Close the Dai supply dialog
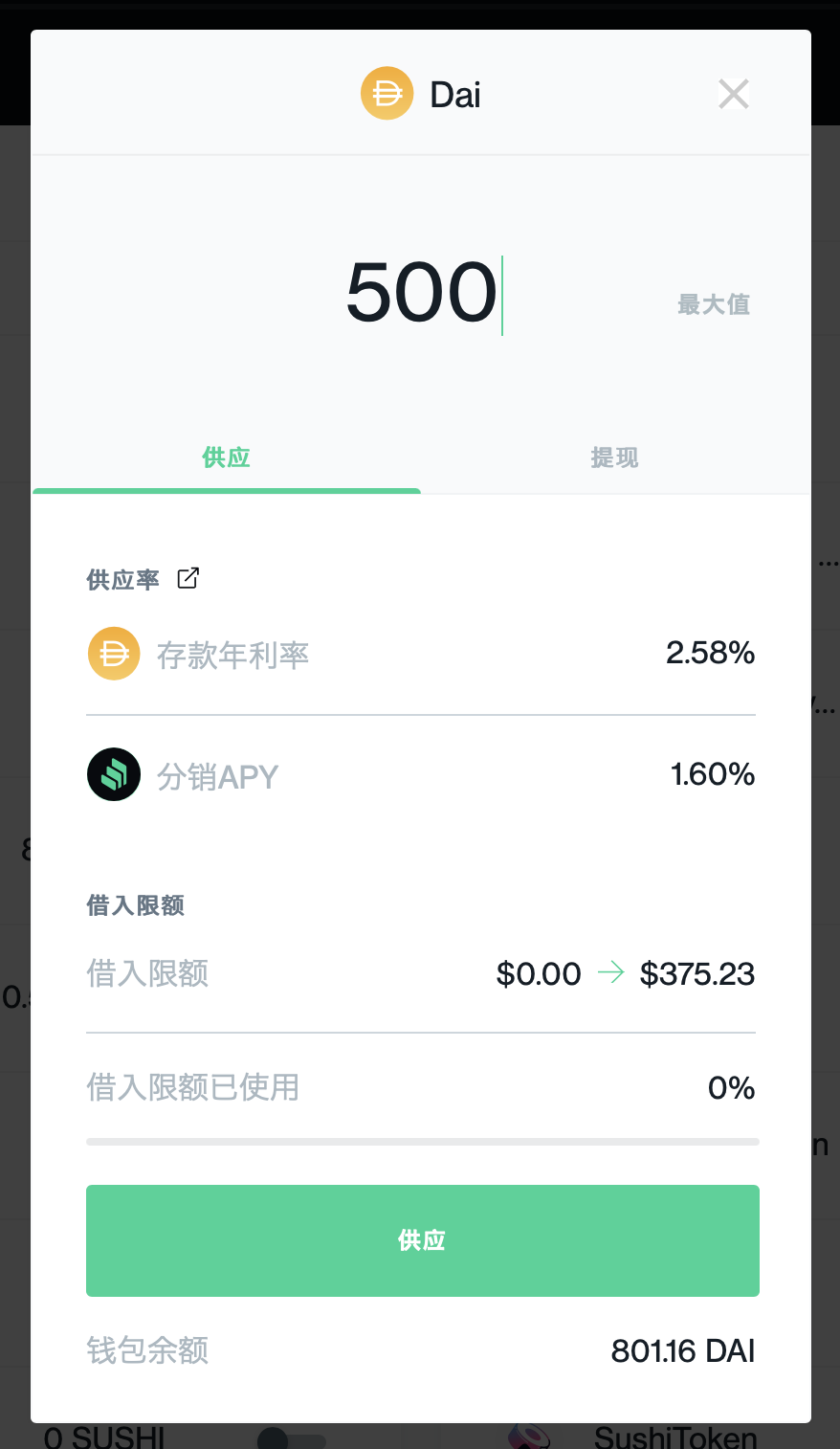 click(734, 94)
